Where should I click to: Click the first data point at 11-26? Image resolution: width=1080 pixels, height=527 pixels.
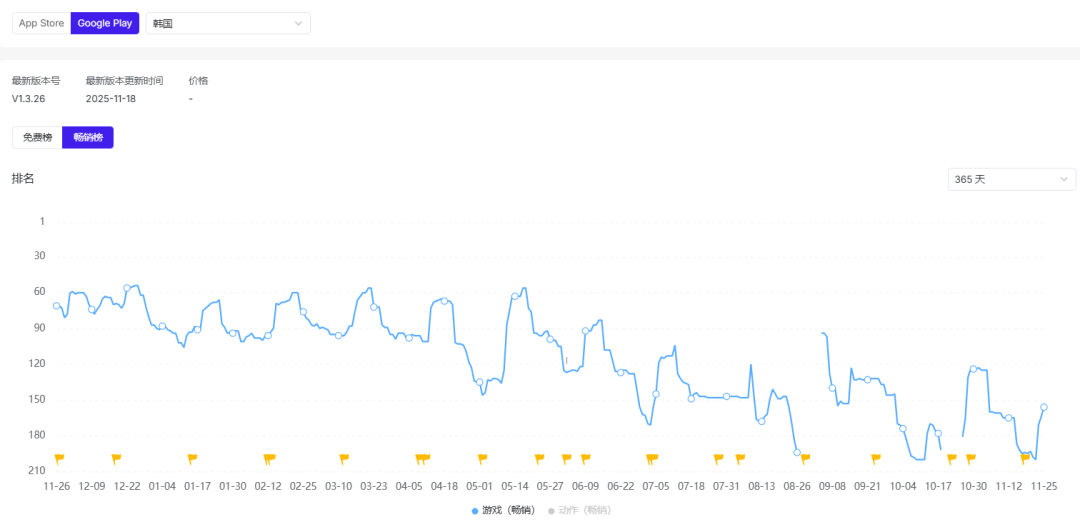click(x=57, y=306)
